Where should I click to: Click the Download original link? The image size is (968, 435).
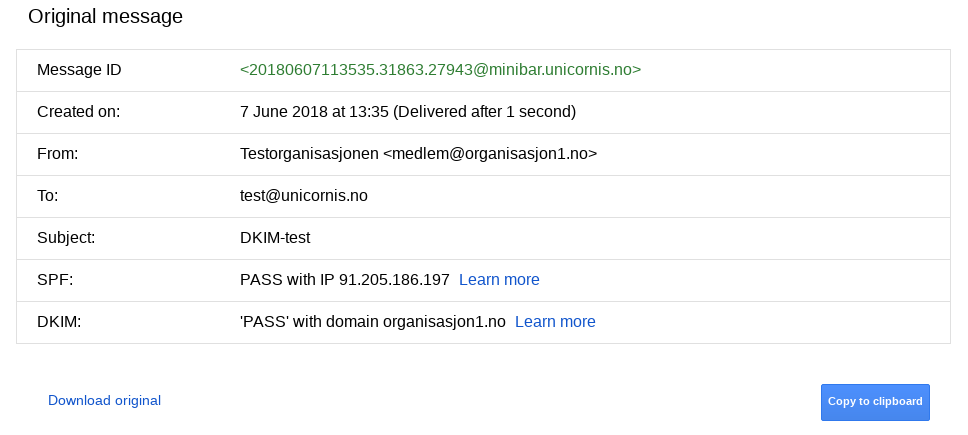[x=104, y=400]
